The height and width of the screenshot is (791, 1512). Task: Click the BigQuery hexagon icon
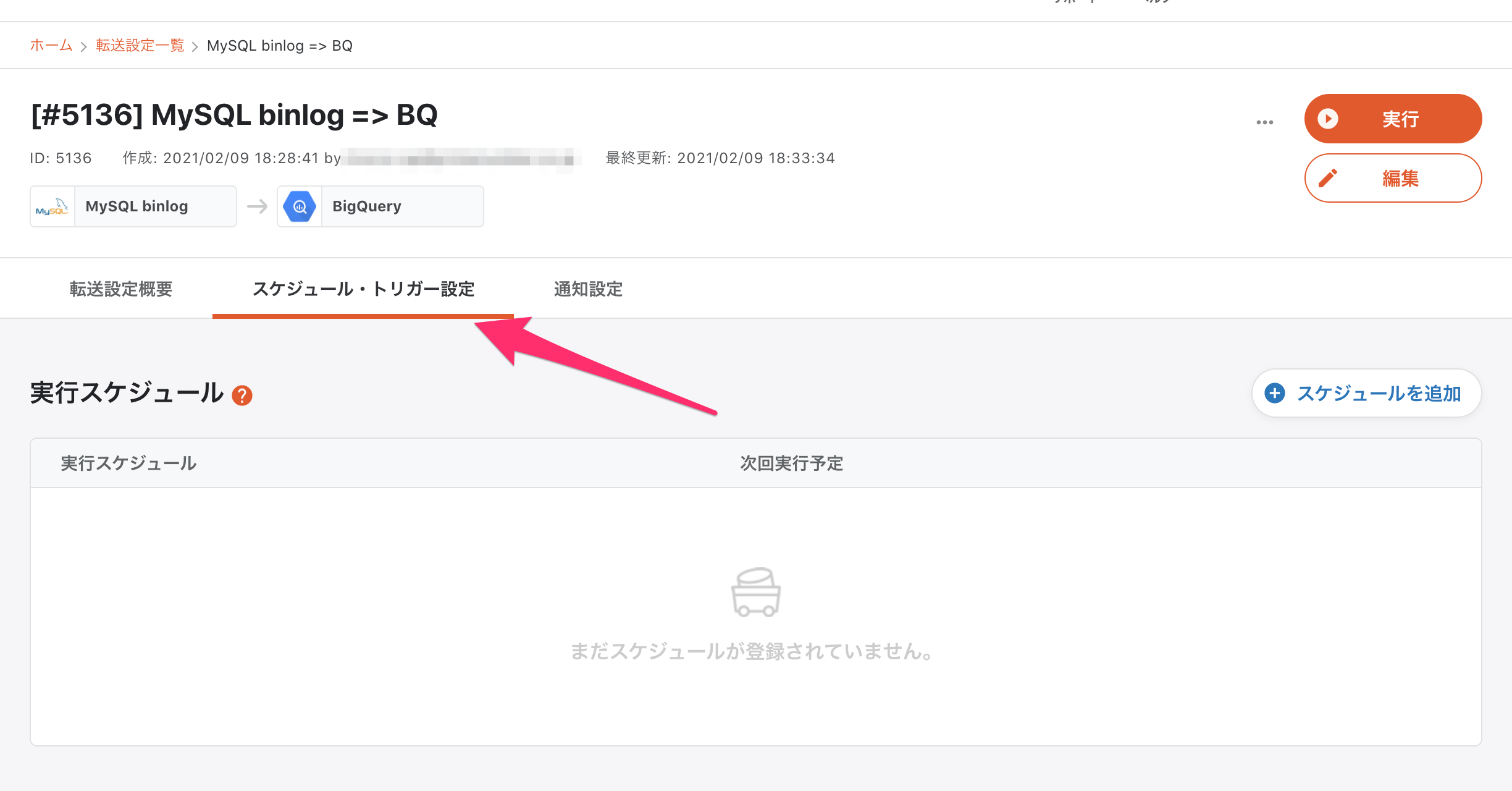(300, 206)
